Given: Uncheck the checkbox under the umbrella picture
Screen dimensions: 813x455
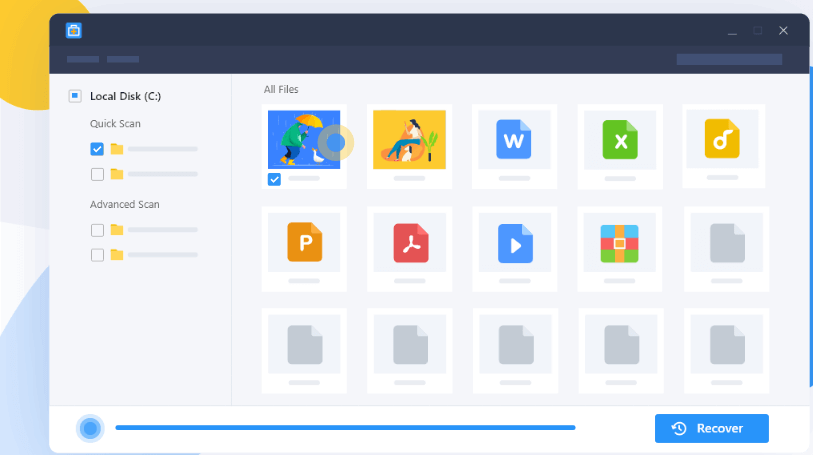Looking at the screenshot, I should [x=274, y=179].
